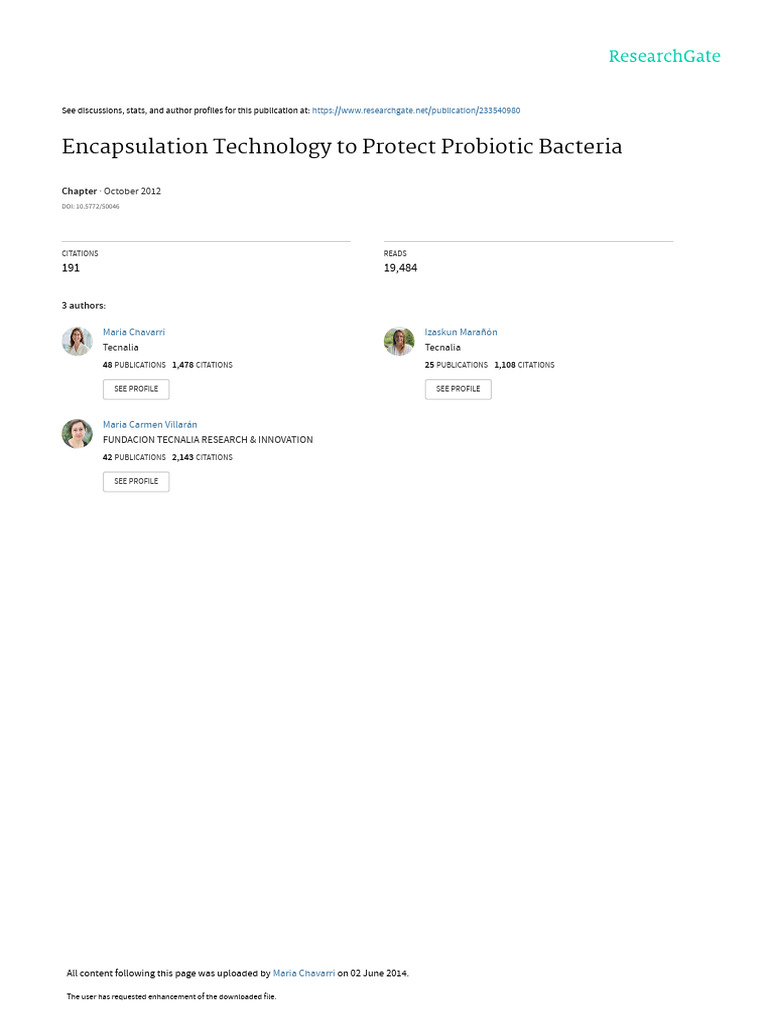
Task: Click María Carmen Villarán's profile photo
Action: (77, 433)
